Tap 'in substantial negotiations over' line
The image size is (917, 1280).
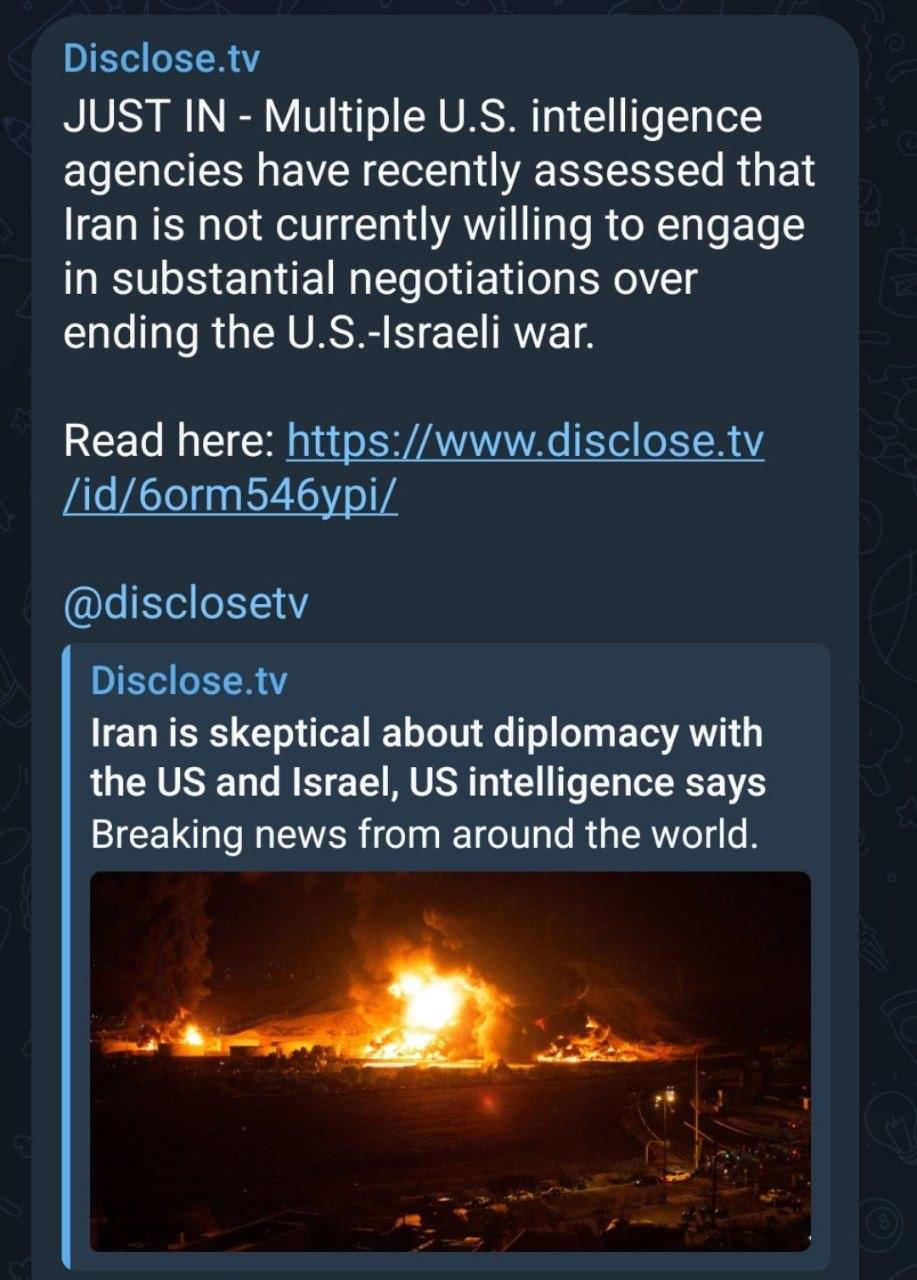[x=379, y=280]
